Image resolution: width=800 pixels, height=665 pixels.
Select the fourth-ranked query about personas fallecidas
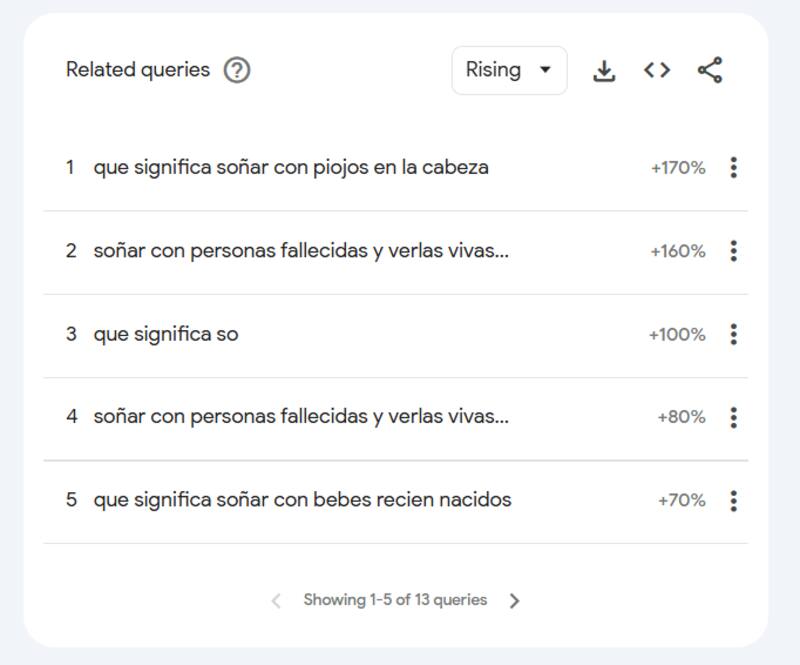(301, 417)
